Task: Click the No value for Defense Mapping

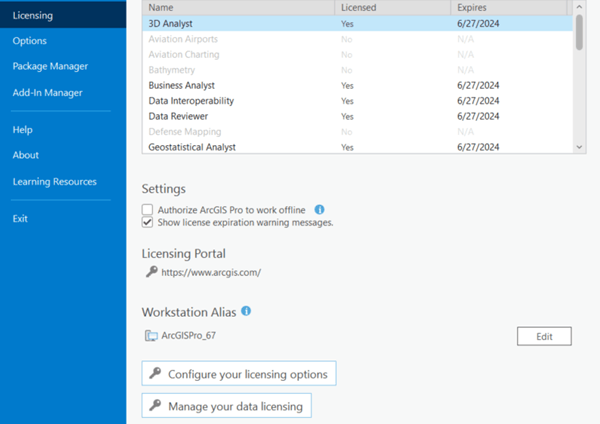Action: click(346, 132)
